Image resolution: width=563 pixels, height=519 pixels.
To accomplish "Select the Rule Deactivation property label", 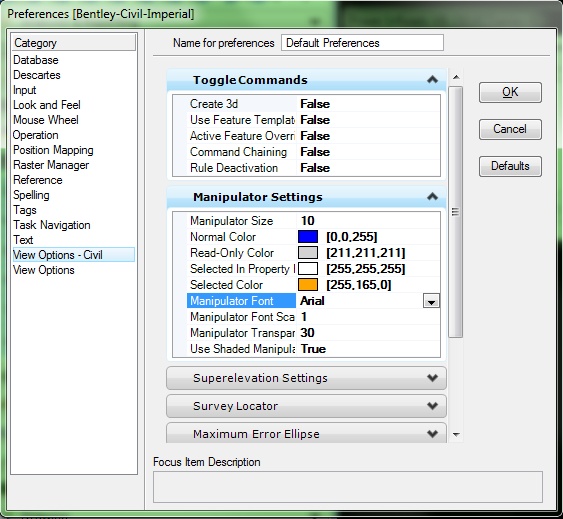I will pyautogui.click(x=234, y=168).
